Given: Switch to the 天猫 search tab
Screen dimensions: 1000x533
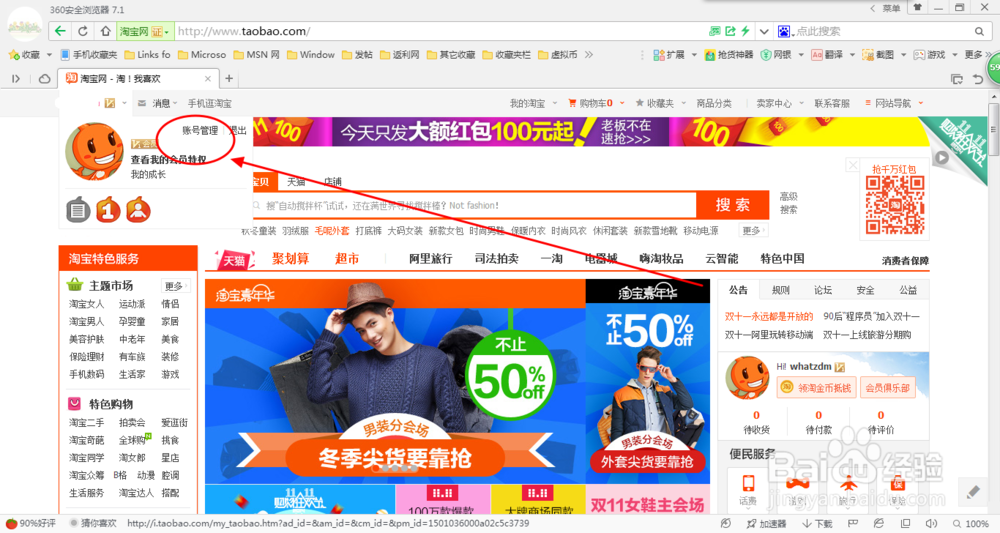Looking at the screenshot, I should (296, 182).
